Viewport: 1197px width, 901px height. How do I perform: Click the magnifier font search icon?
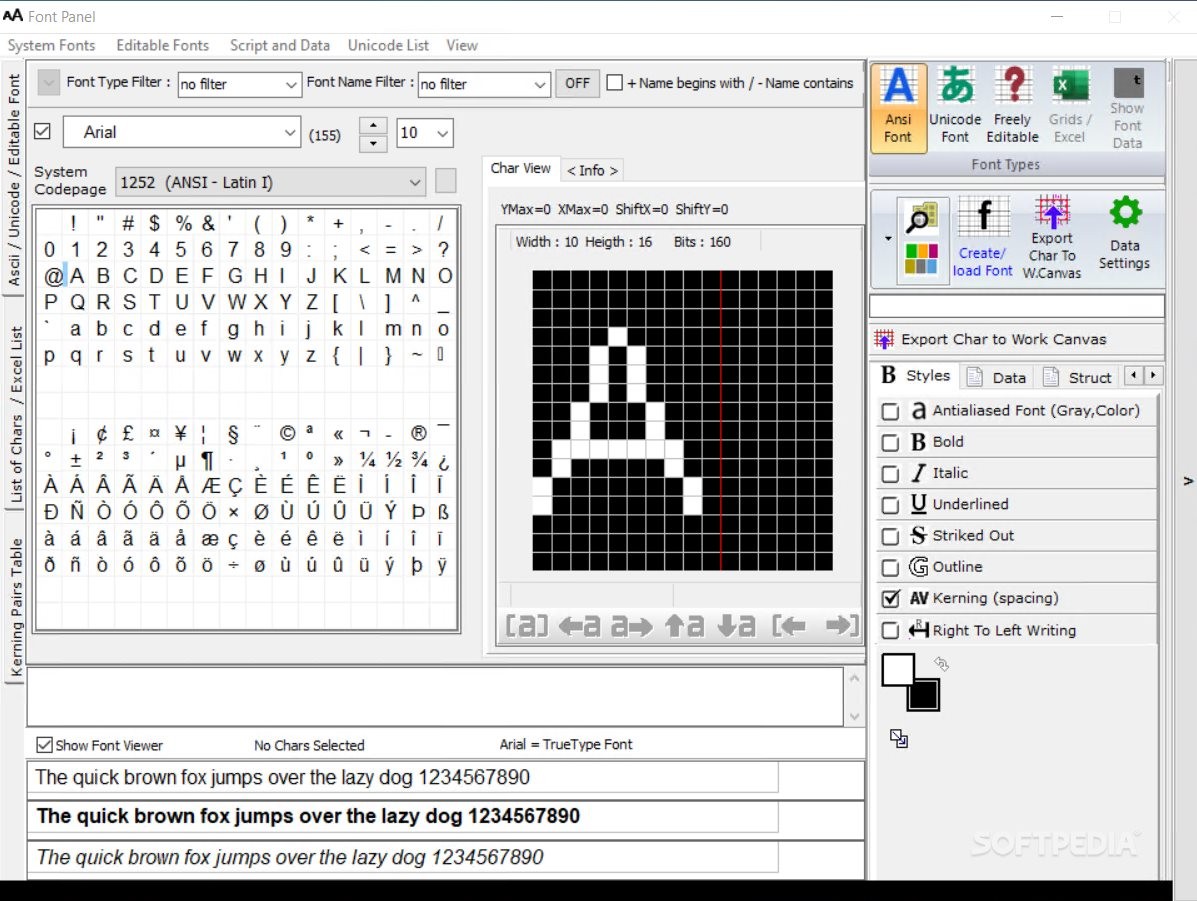coord(921,218)
